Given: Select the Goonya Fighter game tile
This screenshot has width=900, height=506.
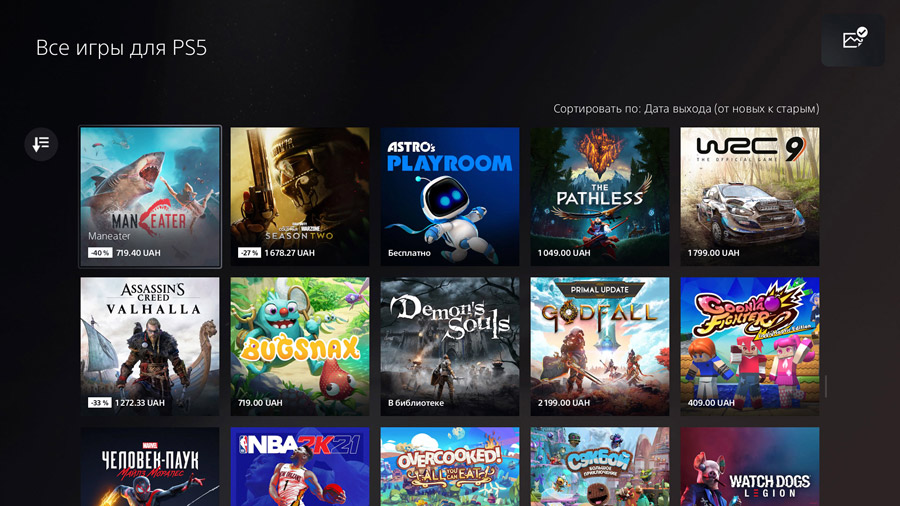Looking at the screenshot, I should tap(750, 347).
